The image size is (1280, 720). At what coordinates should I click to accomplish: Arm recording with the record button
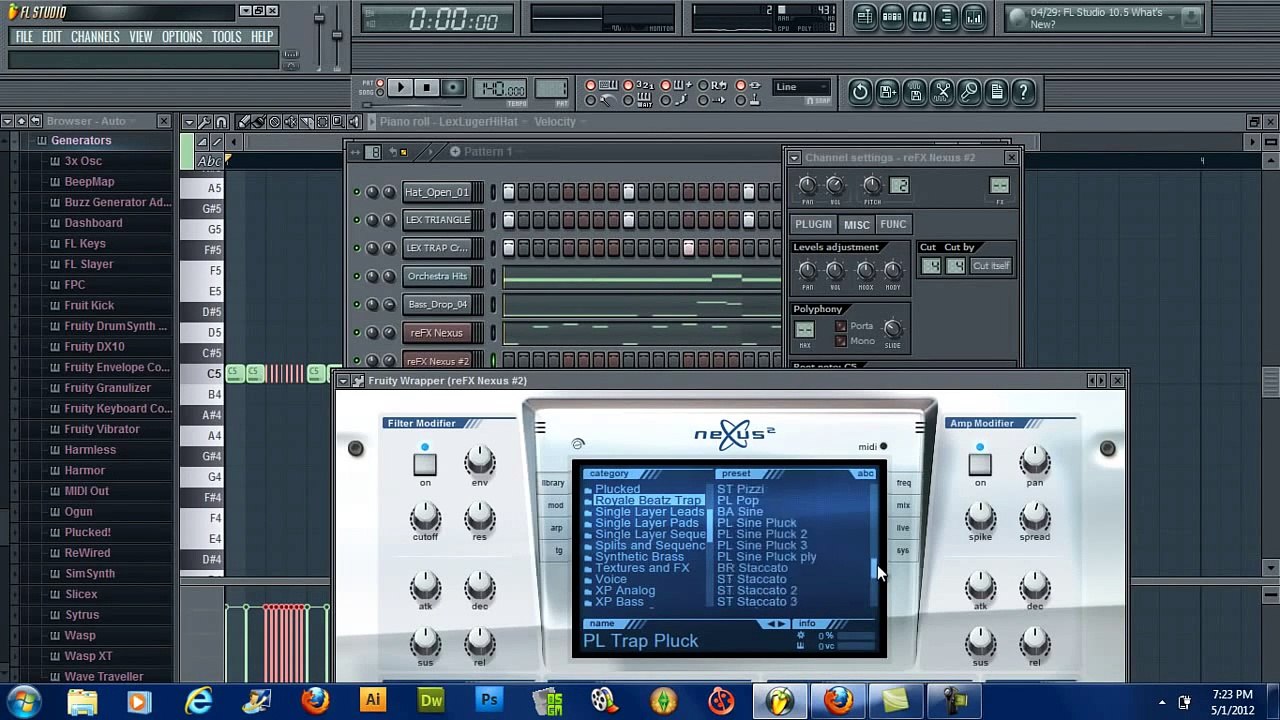tap(453, 88)
